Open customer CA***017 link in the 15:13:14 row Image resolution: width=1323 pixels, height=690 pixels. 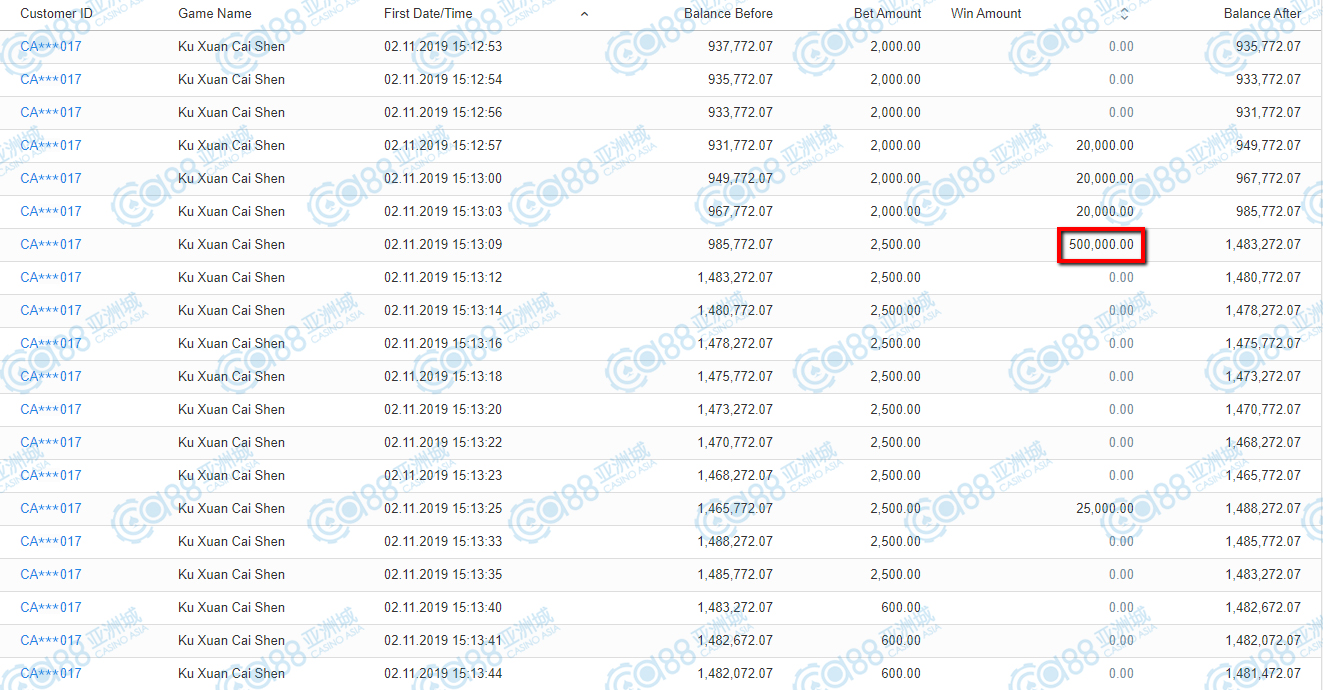51,310
